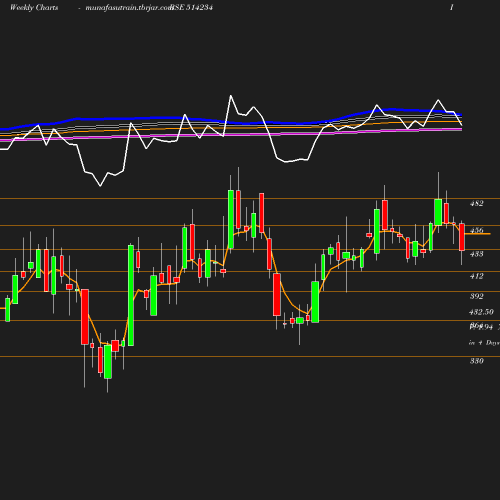Click the 432.50 price value label
This screenshot has width=500, height=500.
pyautogui.click(x=481, y=312)
